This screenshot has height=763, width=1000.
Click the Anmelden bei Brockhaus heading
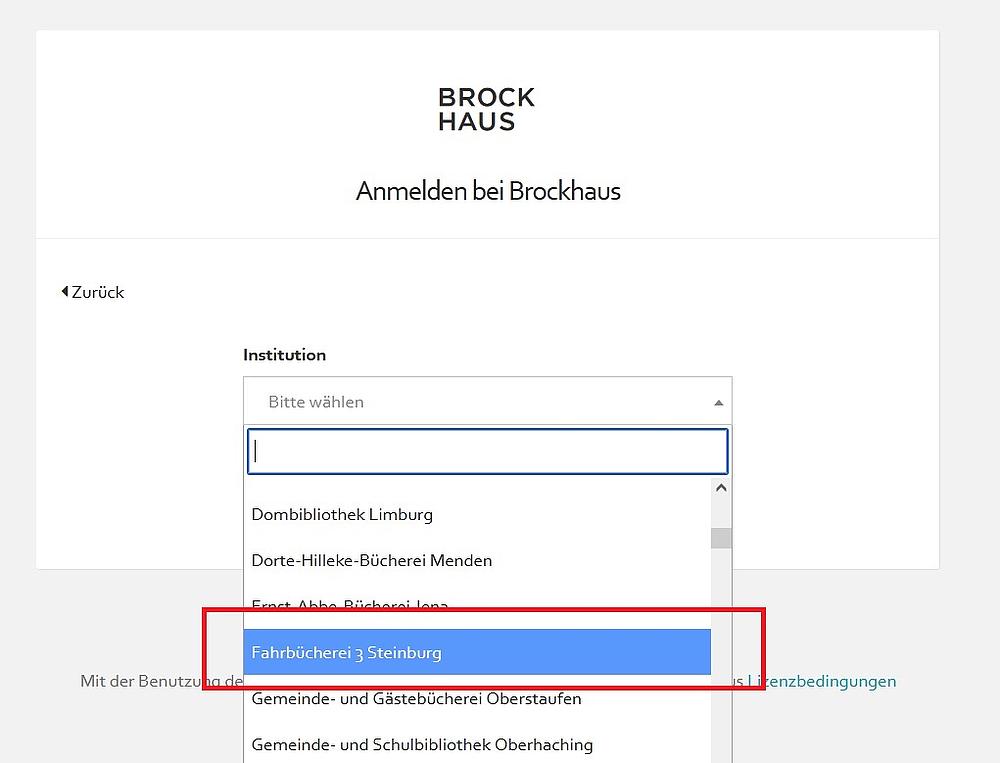click(x=488, y=191)
